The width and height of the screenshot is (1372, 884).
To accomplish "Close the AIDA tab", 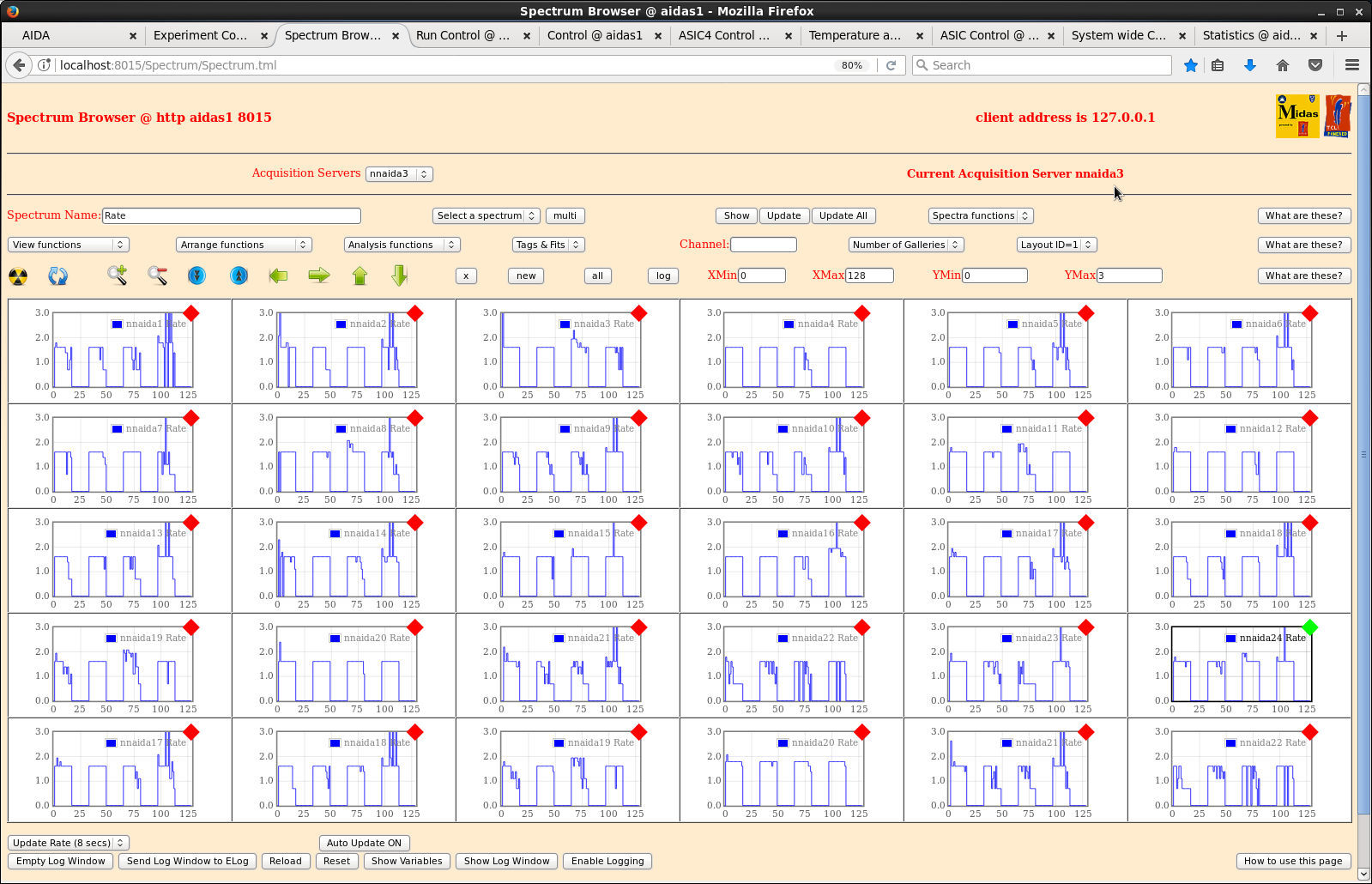I will (133, 36).
